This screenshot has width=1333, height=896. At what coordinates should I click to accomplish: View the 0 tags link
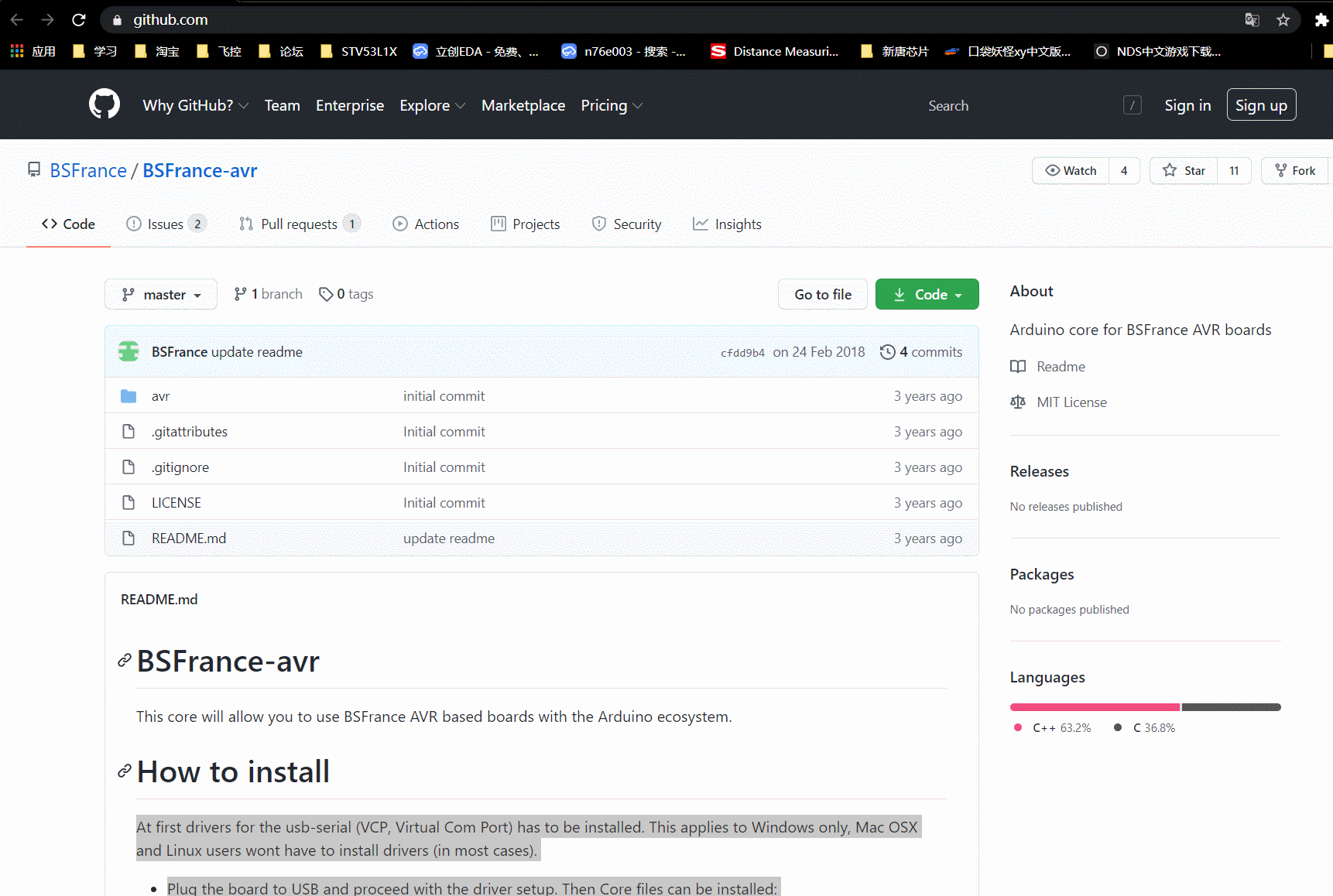tap(346, 294)
